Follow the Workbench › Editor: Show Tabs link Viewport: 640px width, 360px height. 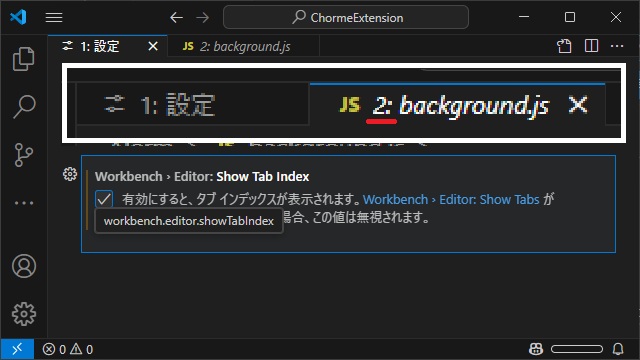coord(451,199)
